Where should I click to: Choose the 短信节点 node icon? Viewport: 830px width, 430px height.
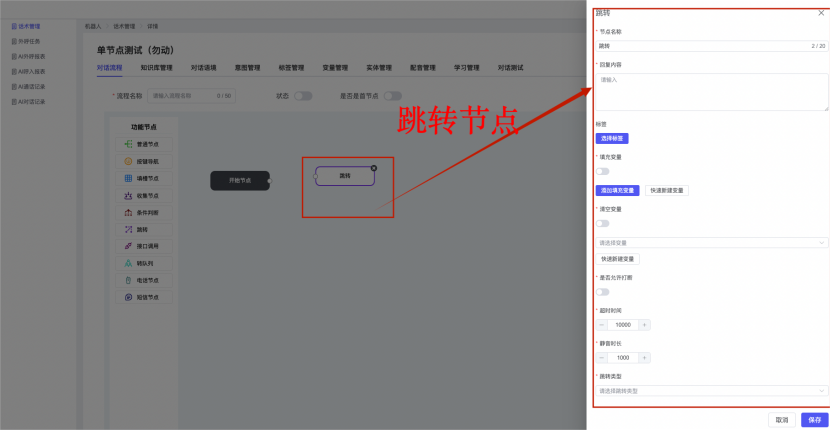(x=128, y=297)
